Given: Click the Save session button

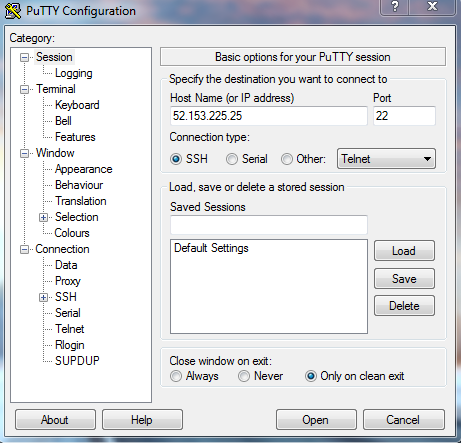Looking at the screenshot, I should (x=404, y=279).
